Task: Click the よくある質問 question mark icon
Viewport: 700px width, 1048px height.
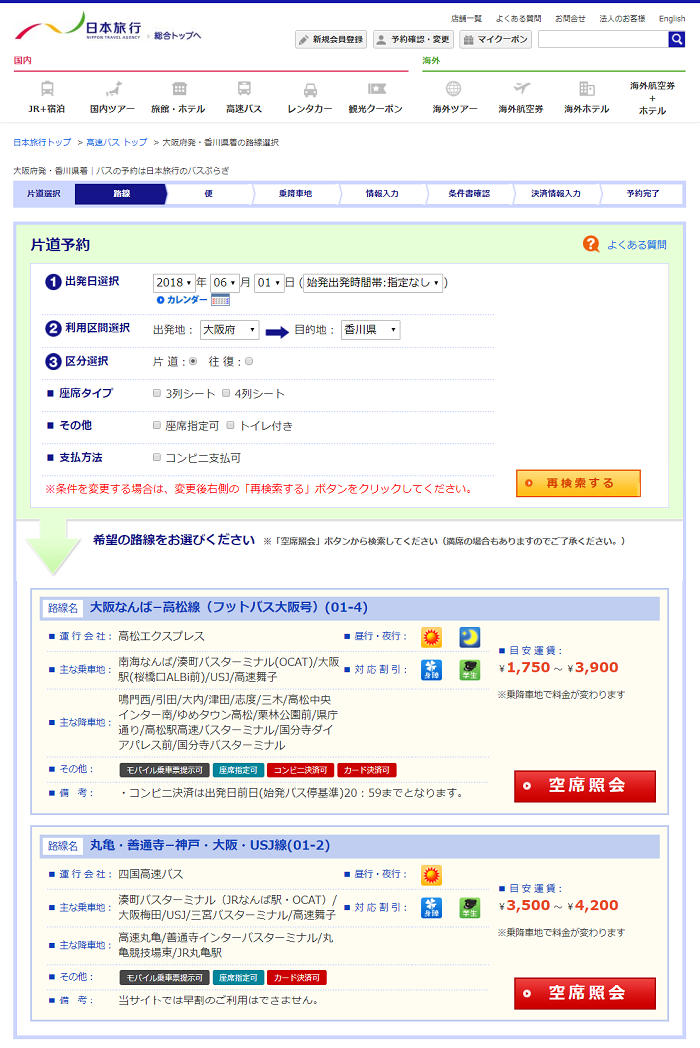Action: pyautogui.click(x=591, y=244)
